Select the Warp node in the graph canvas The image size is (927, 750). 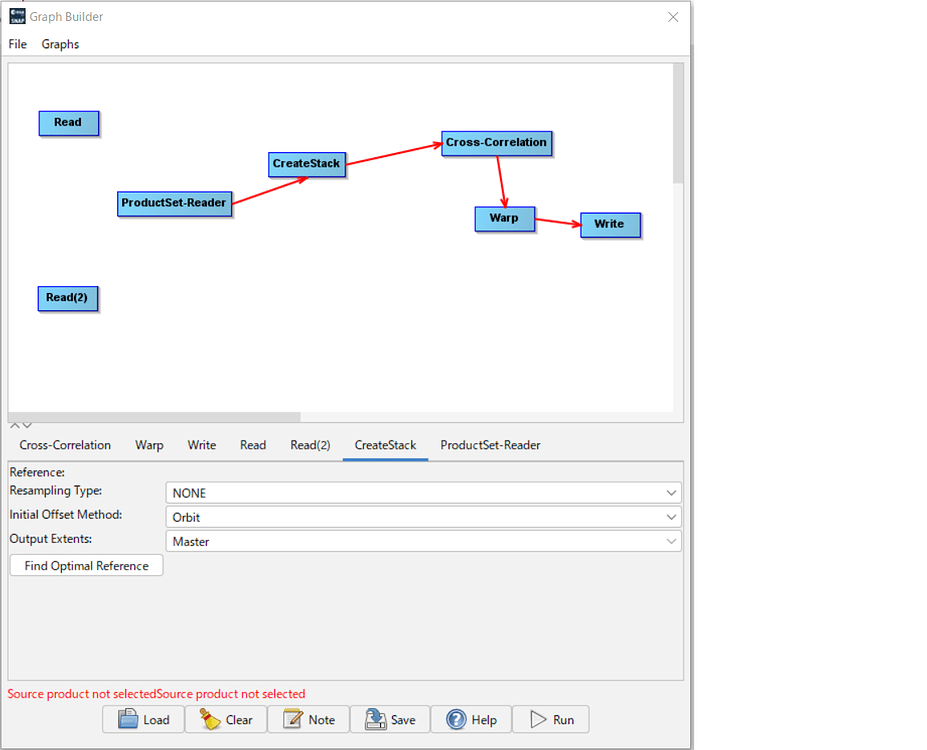pos(504,218)
